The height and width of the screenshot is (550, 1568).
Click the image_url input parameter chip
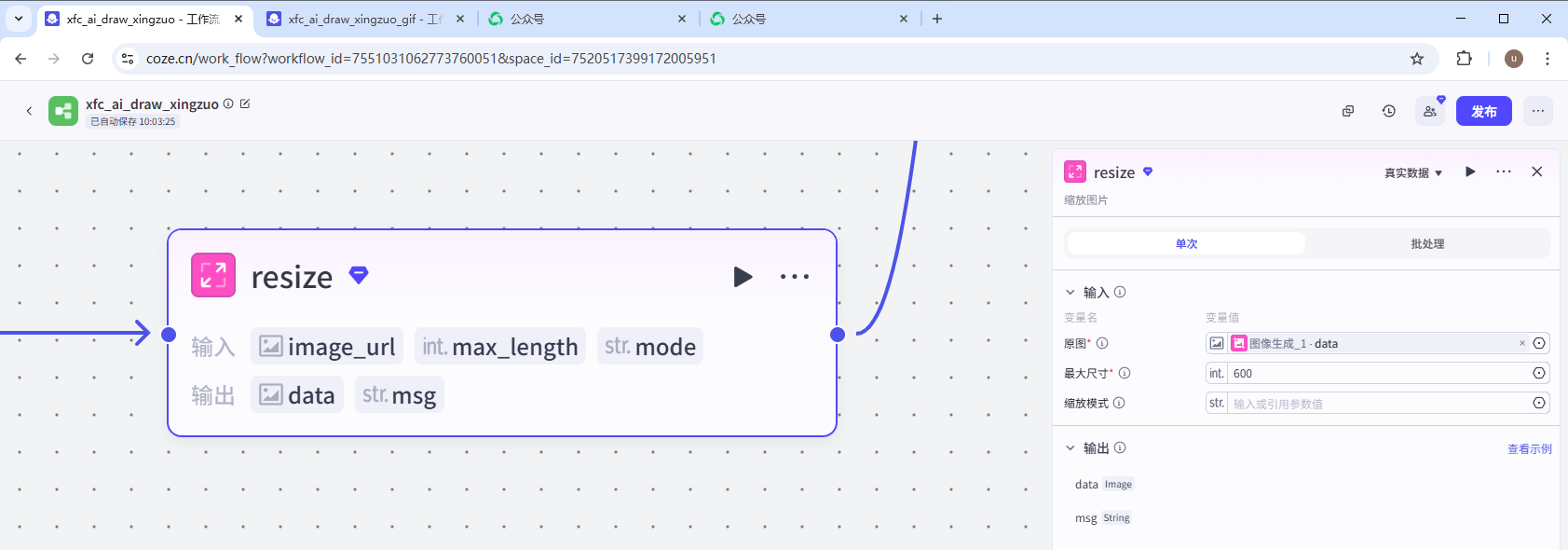[327, 347]
